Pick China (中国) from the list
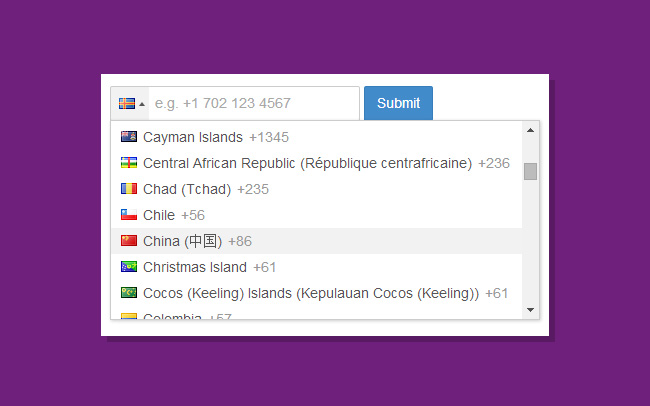The image size is (650, 406). point(183,241)
